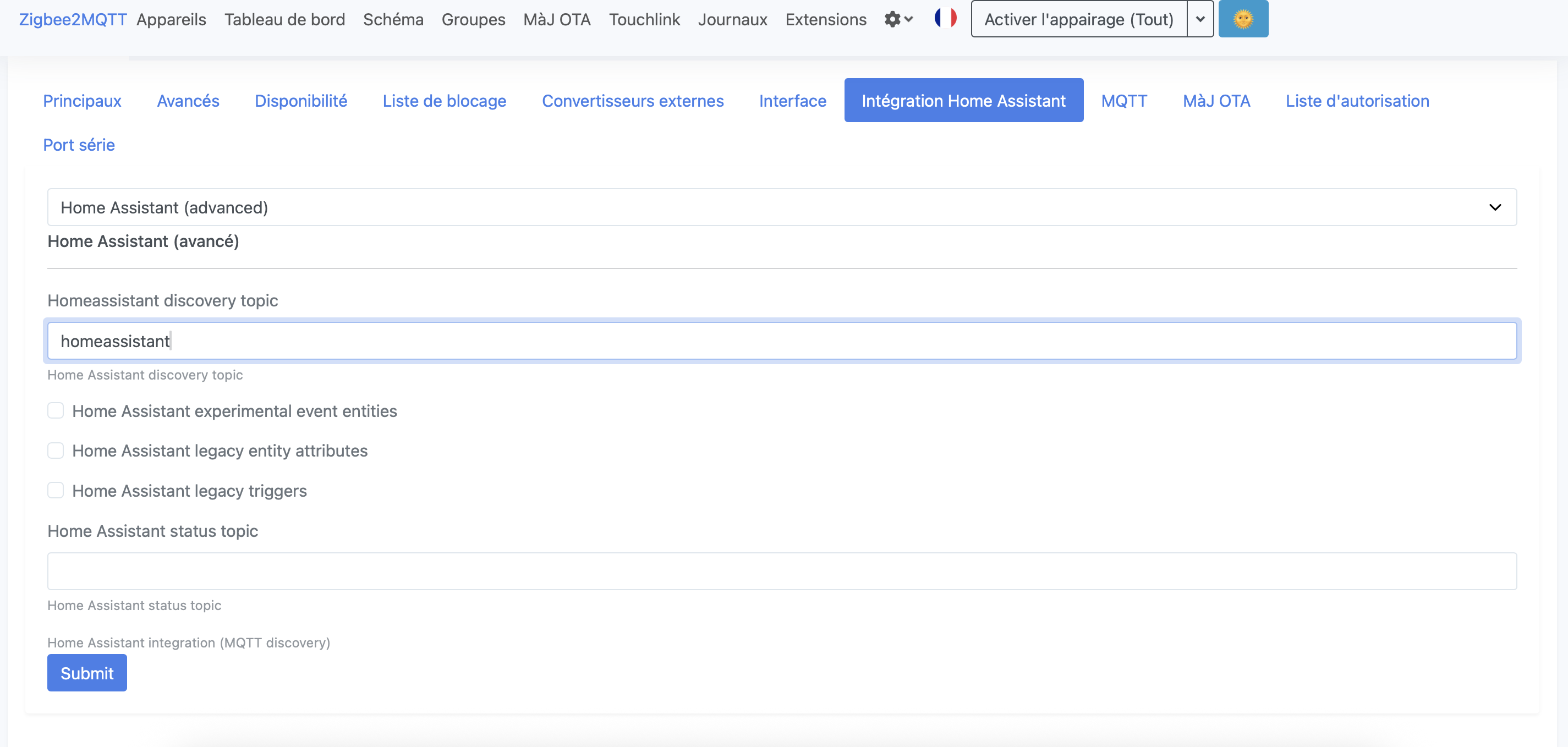This screenshot has height=747, width=1568.
Task: Click the Home Assistant status topic label
Action: pyautogui.click(x=153, y=531)
